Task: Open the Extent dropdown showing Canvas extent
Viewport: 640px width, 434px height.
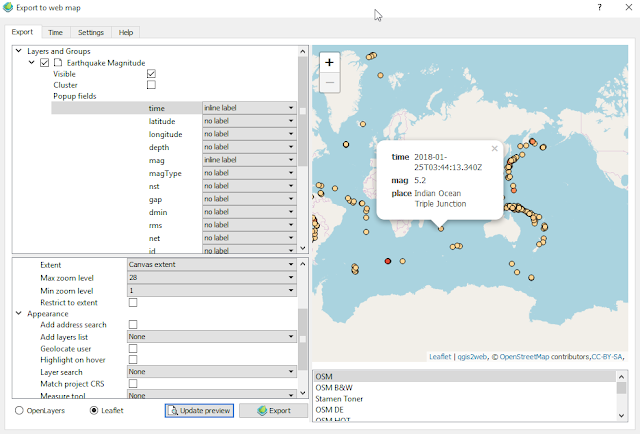Action: click(212, 265)
